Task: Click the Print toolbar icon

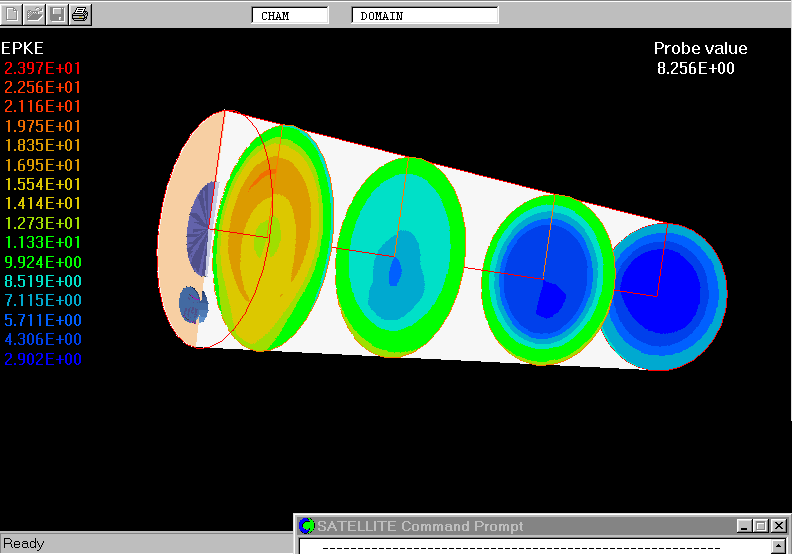Action: (80, 14)
